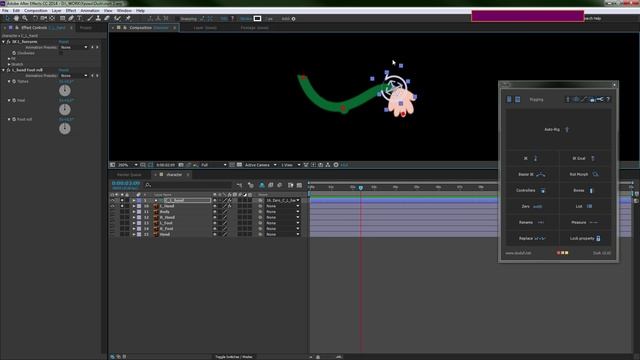640x360 pixels.
Task: Hide the L_Hand layer eye toggle
Action: pos(112,206)
